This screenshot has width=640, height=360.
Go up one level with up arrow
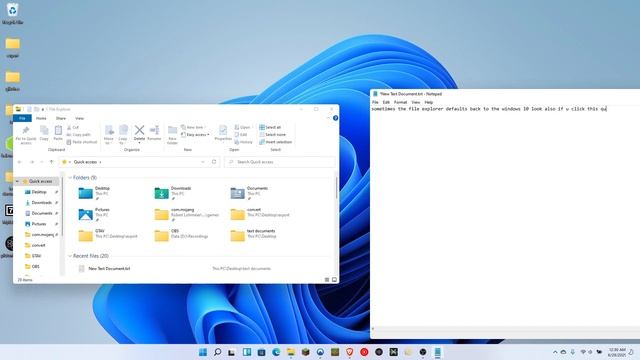point(51,162)
